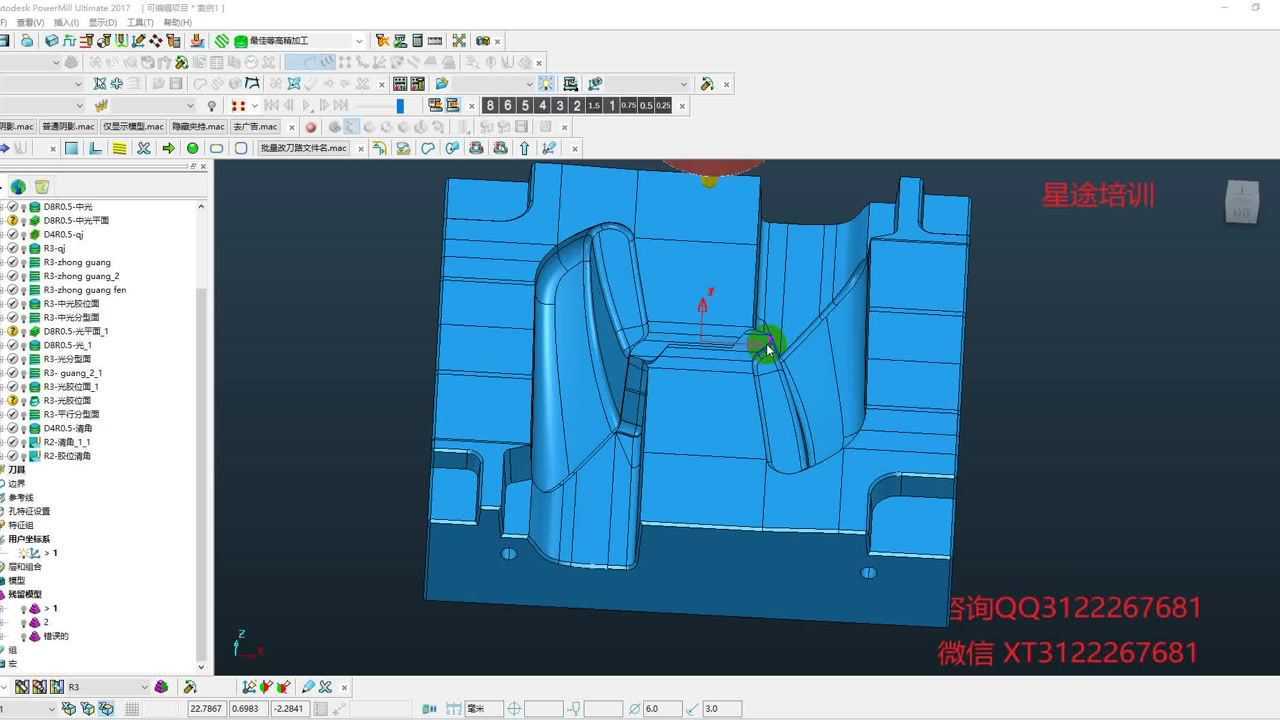This screenshot has height=720, width=1280.
Task: Click the green arrow icon in macro toolbar
Action: (x=168, y=148)
